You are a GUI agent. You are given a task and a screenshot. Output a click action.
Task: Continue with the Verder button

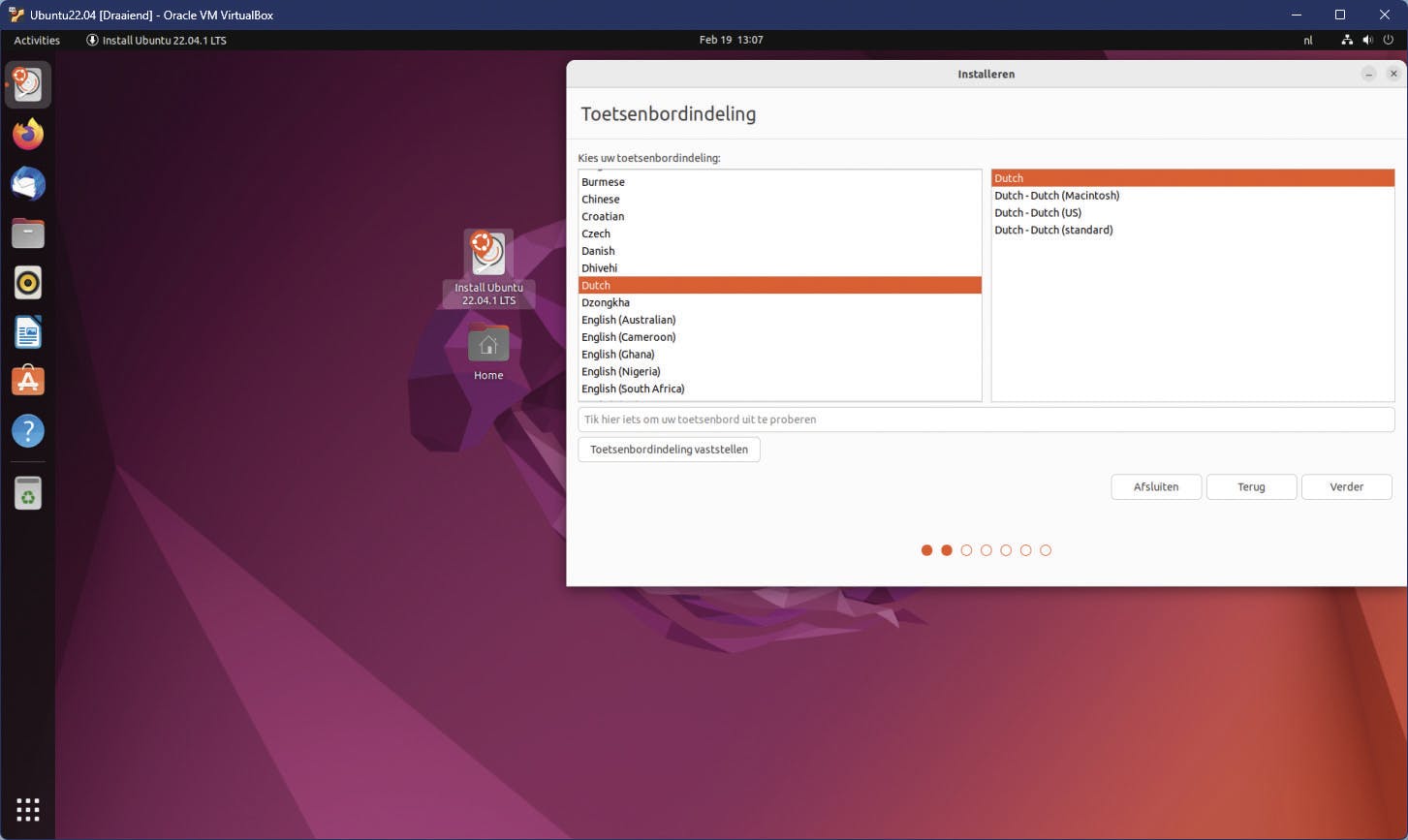coord(1346,486)
